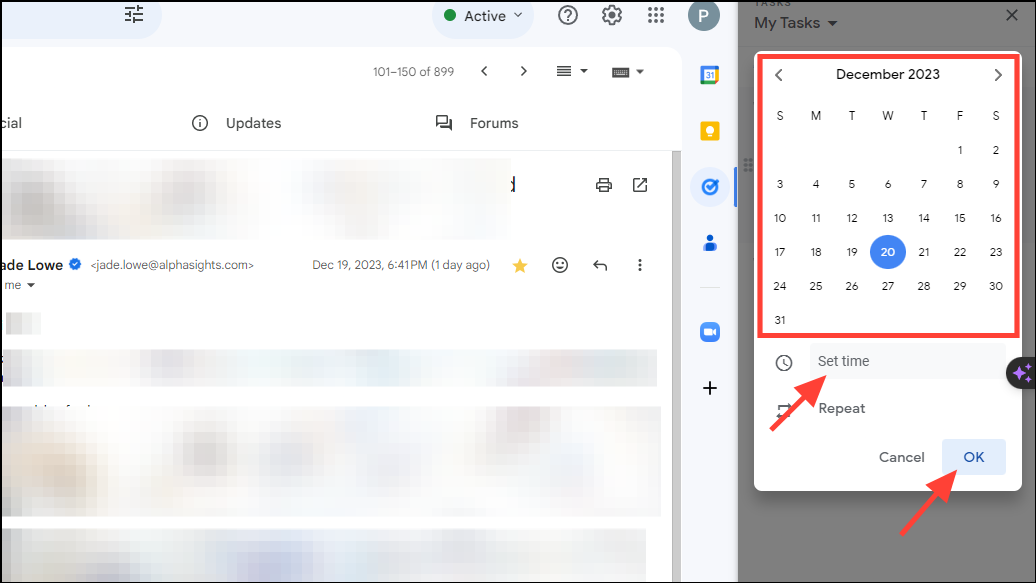Viewport: 1036px width, 583px height.
Task: Confirm the selected date with OK
Action: click(x=973, y=457)
